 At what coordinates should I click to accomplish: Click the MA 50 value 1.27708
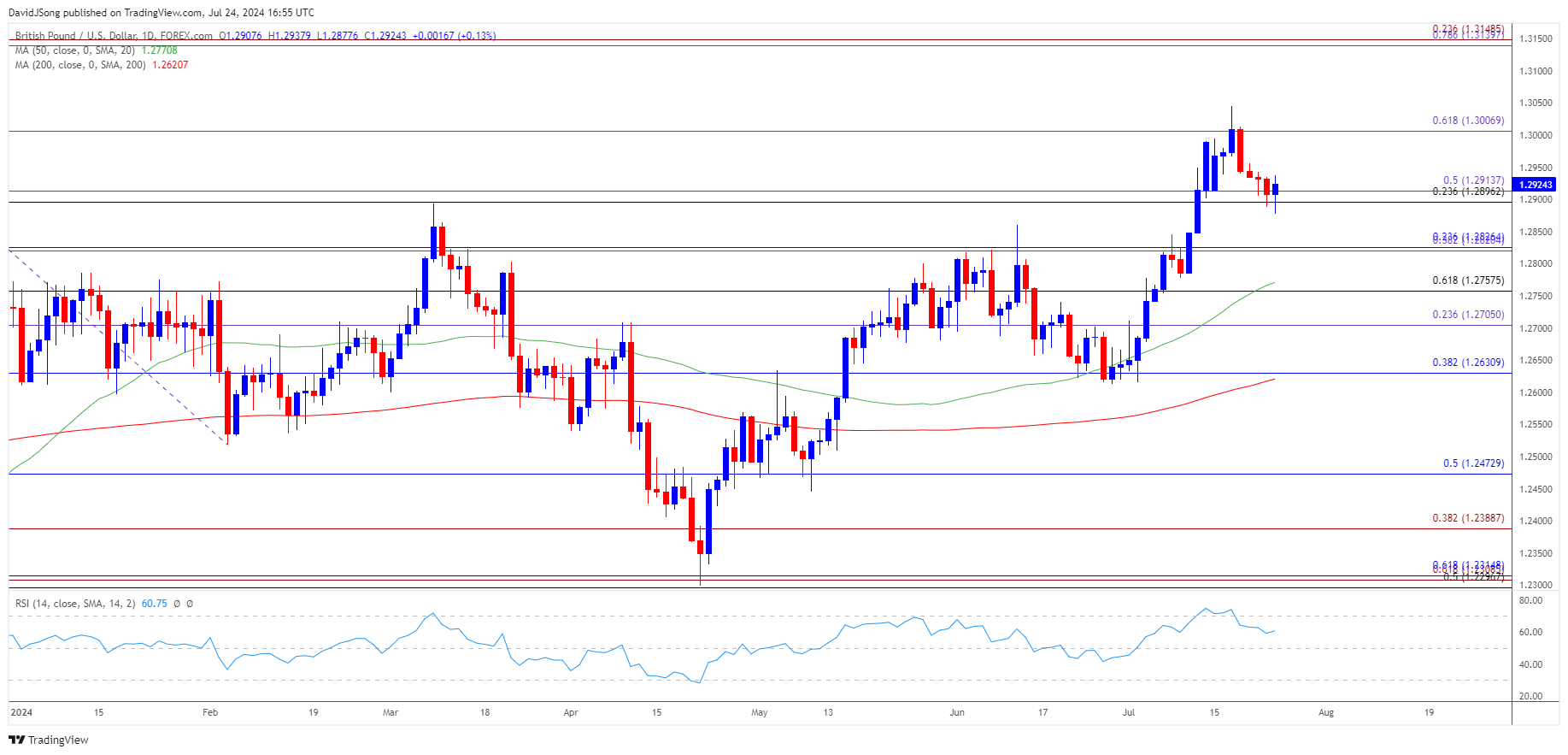click(159, 50)
